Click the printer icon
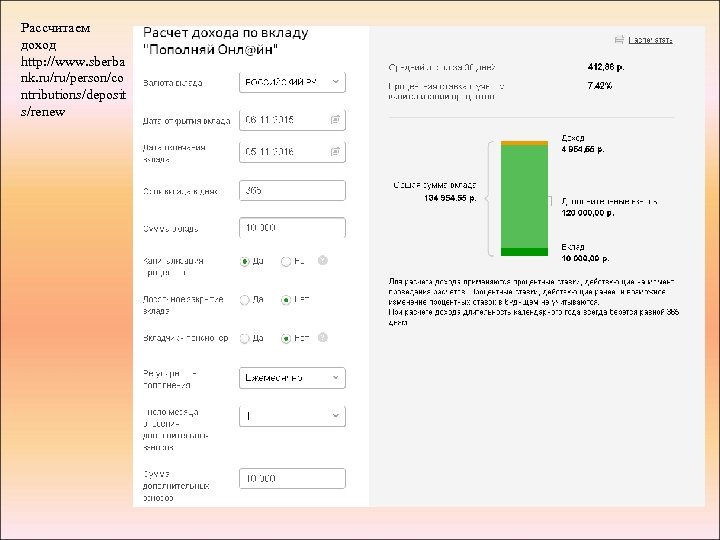Image resolution: width=720 pixels, height=540 pixels. tap(619, 40)
